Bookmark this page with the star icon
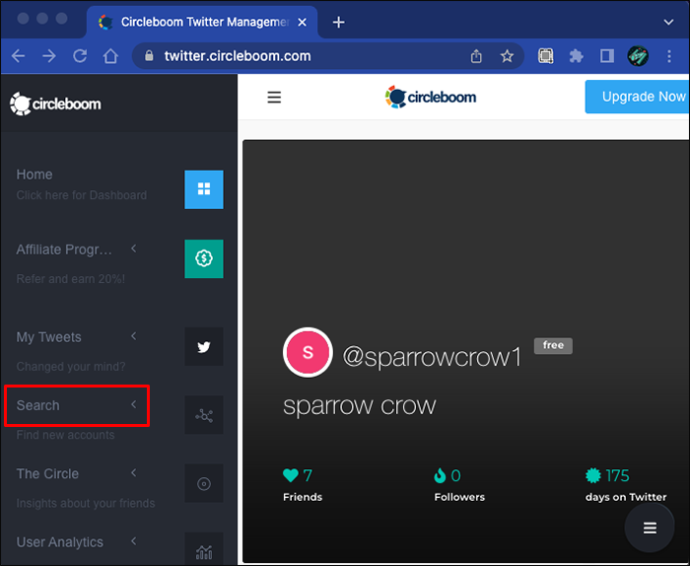The image size is (690, 566). point(507,56)
